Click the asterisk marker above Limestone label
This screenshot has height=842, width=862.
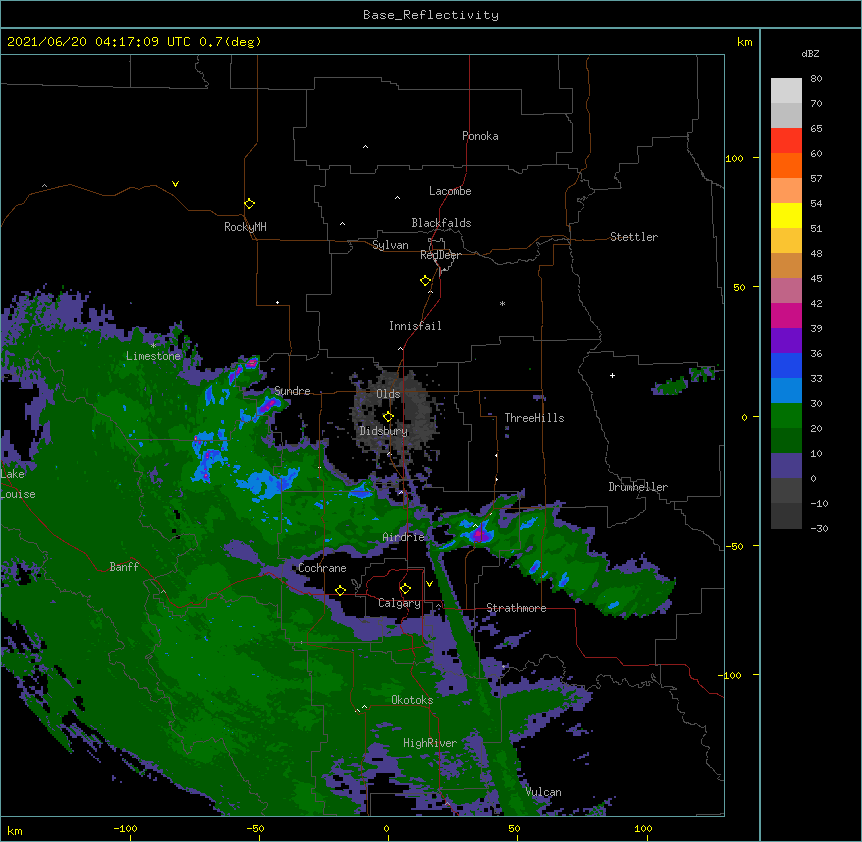[x=153, y=346]
